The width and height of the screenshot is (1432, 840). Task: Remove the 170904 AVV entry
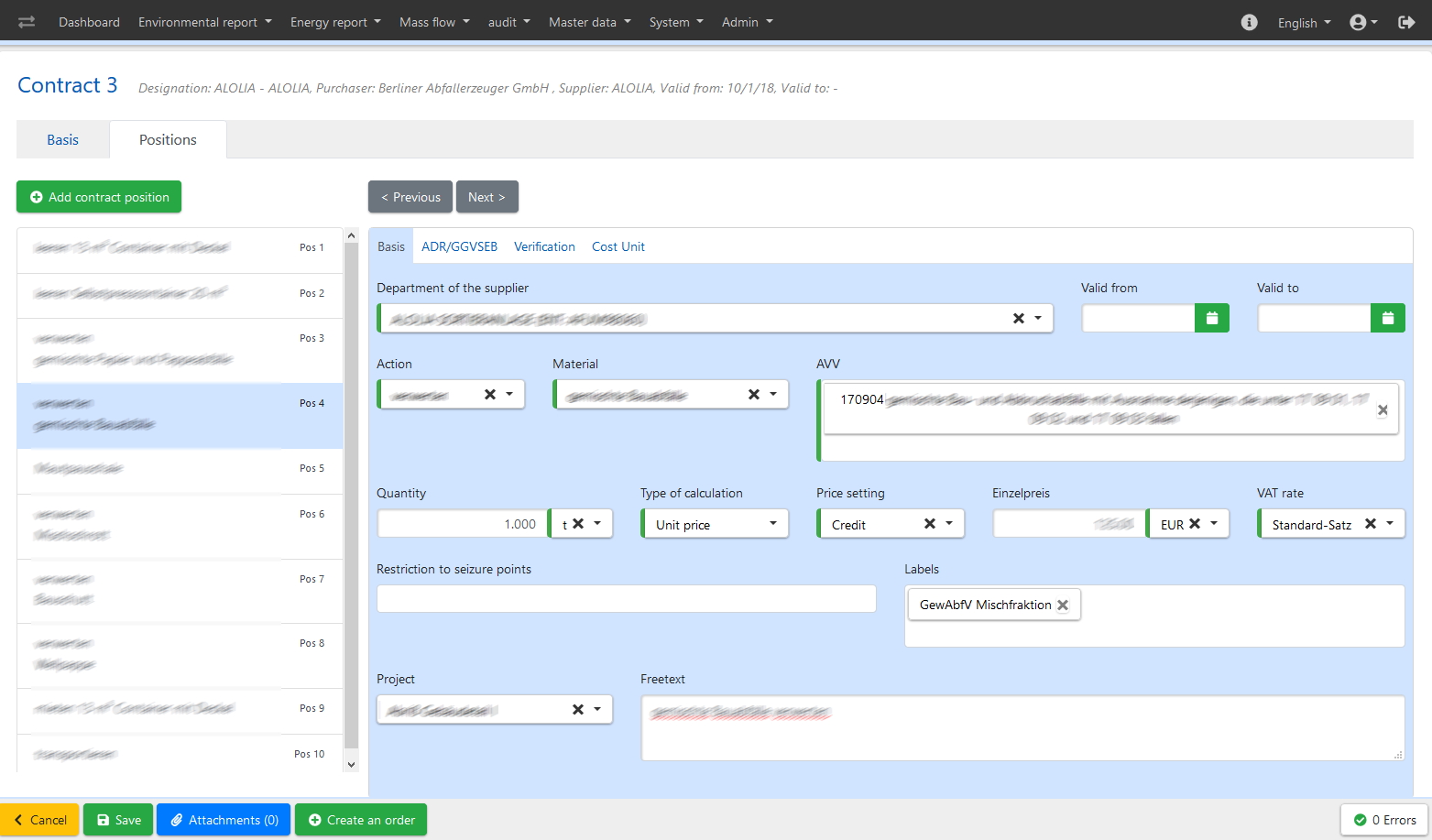point(1383,410)
